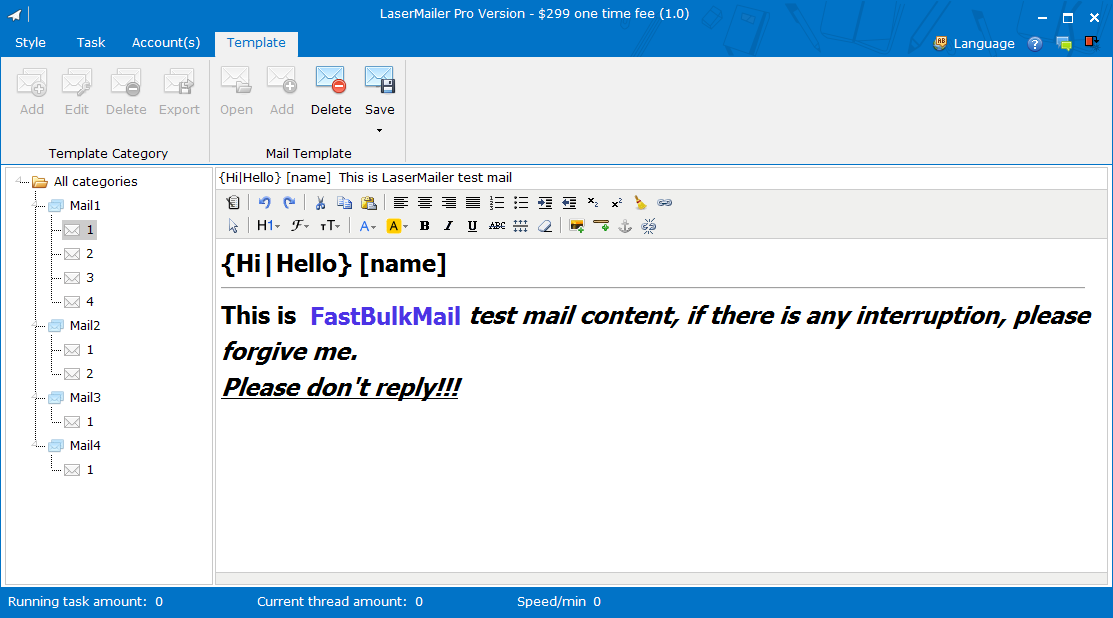Viewport: 1113px width, 618px height.
Task: Open the help question mark icon
Action: pyautogui.click(x=1035, y=43)
